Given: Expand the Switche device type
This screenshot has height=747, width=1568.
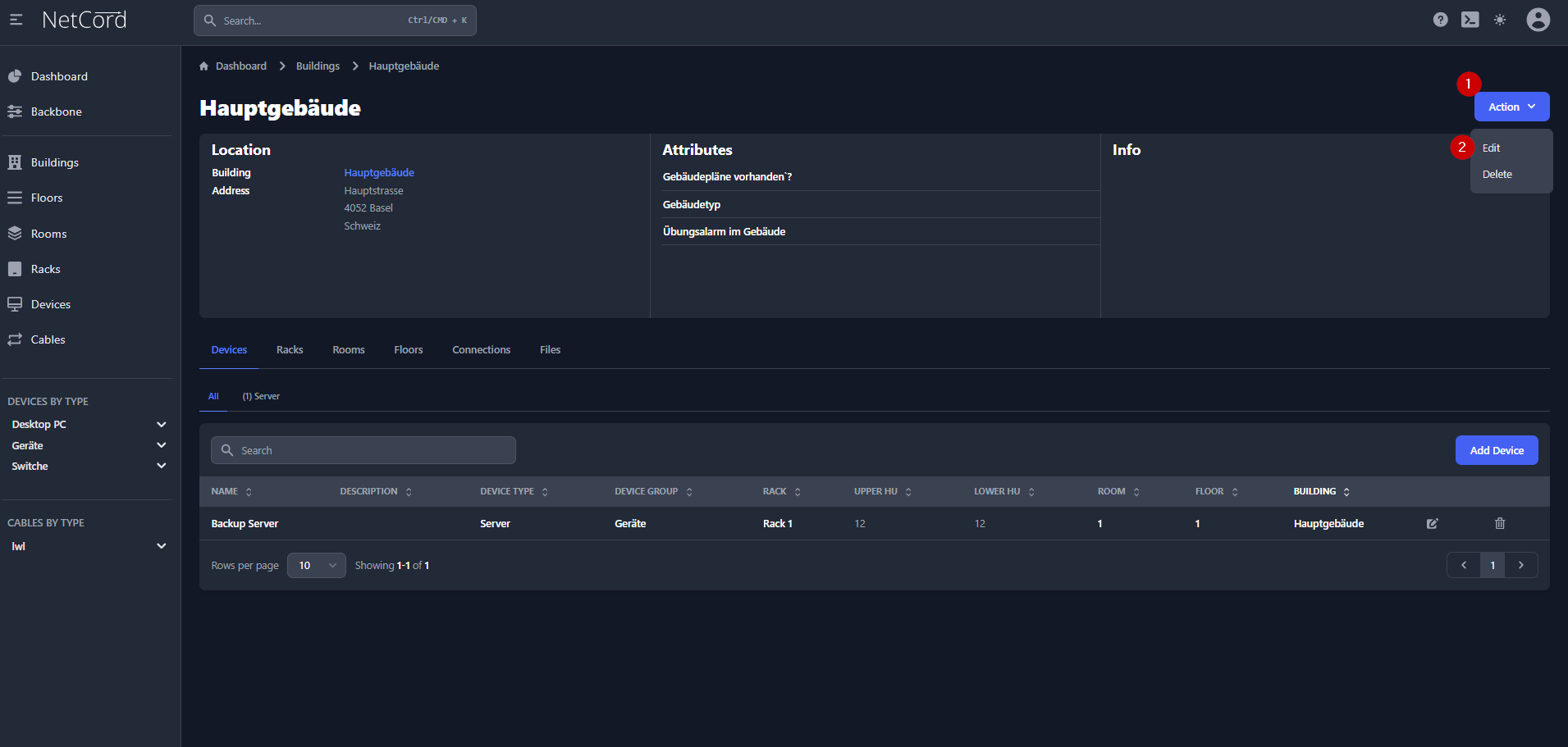Looking at the screenshot, I should point(162,466).
